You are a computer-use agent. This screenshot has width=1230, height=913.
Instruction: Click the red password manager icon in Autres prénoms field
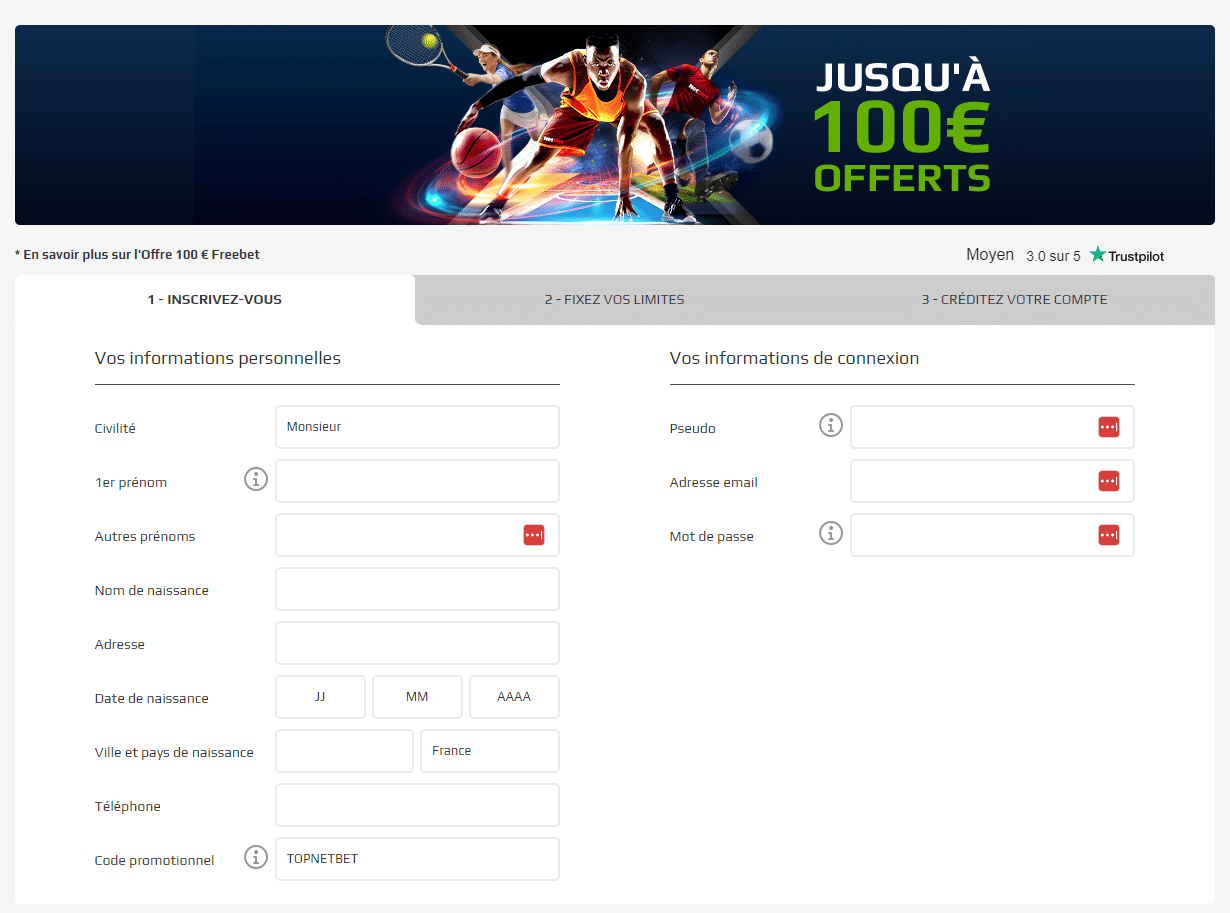coord(533,535)
